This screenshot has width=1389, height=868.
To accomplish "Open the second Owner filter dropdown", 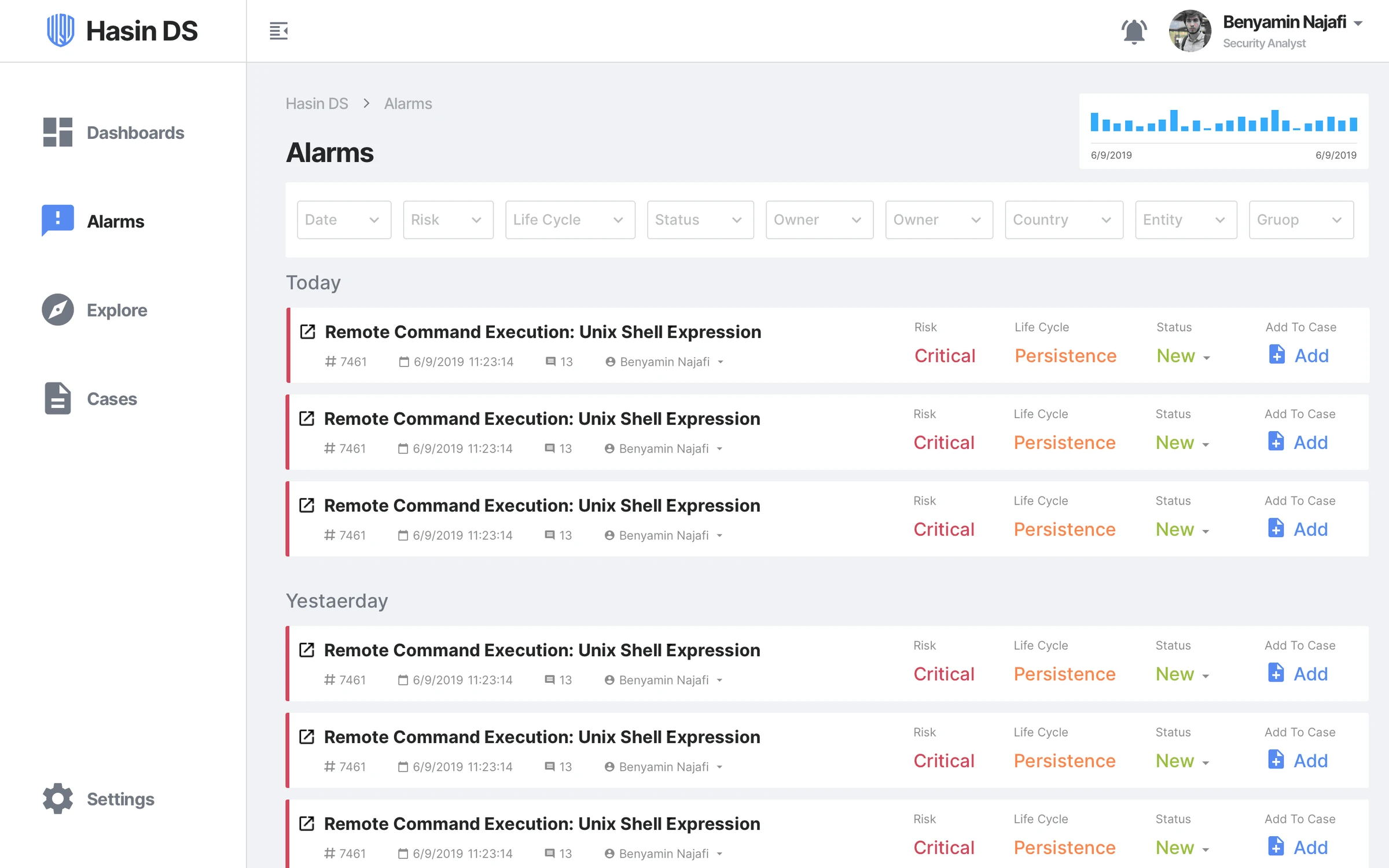I will tap(939, 220).
